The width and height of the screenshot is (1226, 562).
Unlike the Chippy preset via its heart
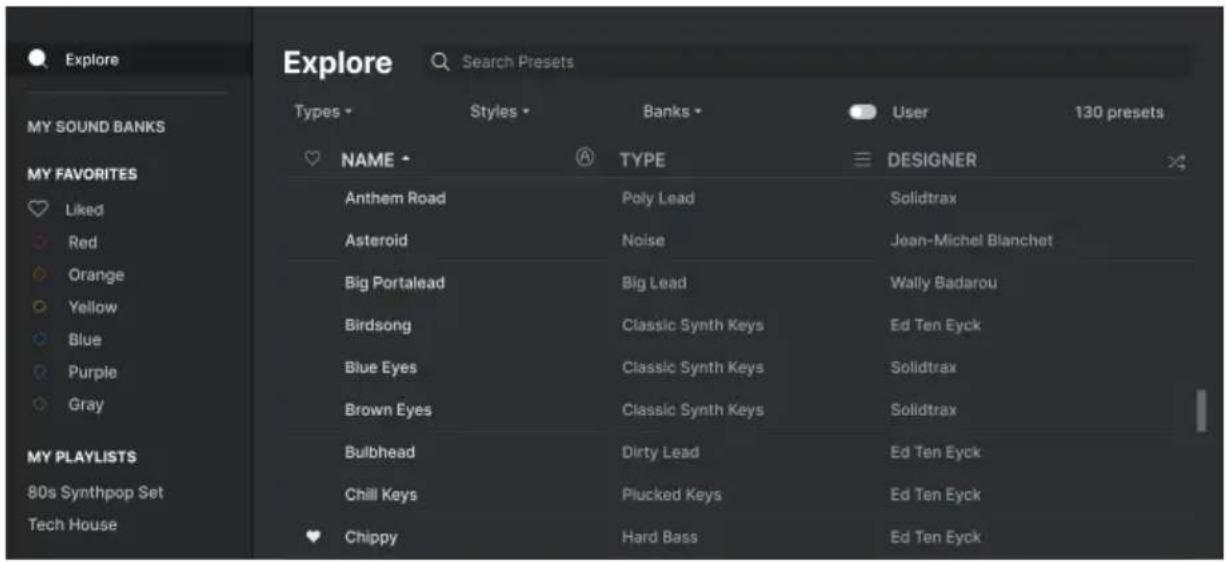pos(313,537)
